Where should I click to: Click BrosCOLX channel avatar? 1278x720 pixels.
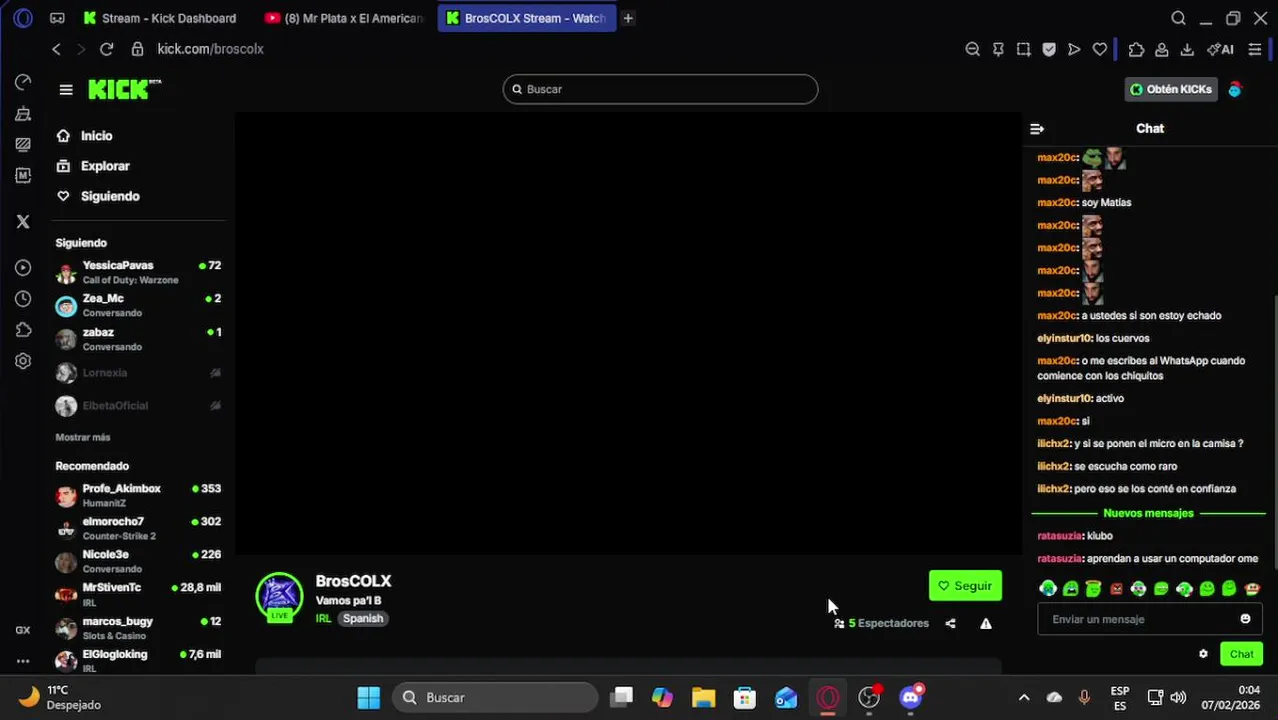pos(279,597)
